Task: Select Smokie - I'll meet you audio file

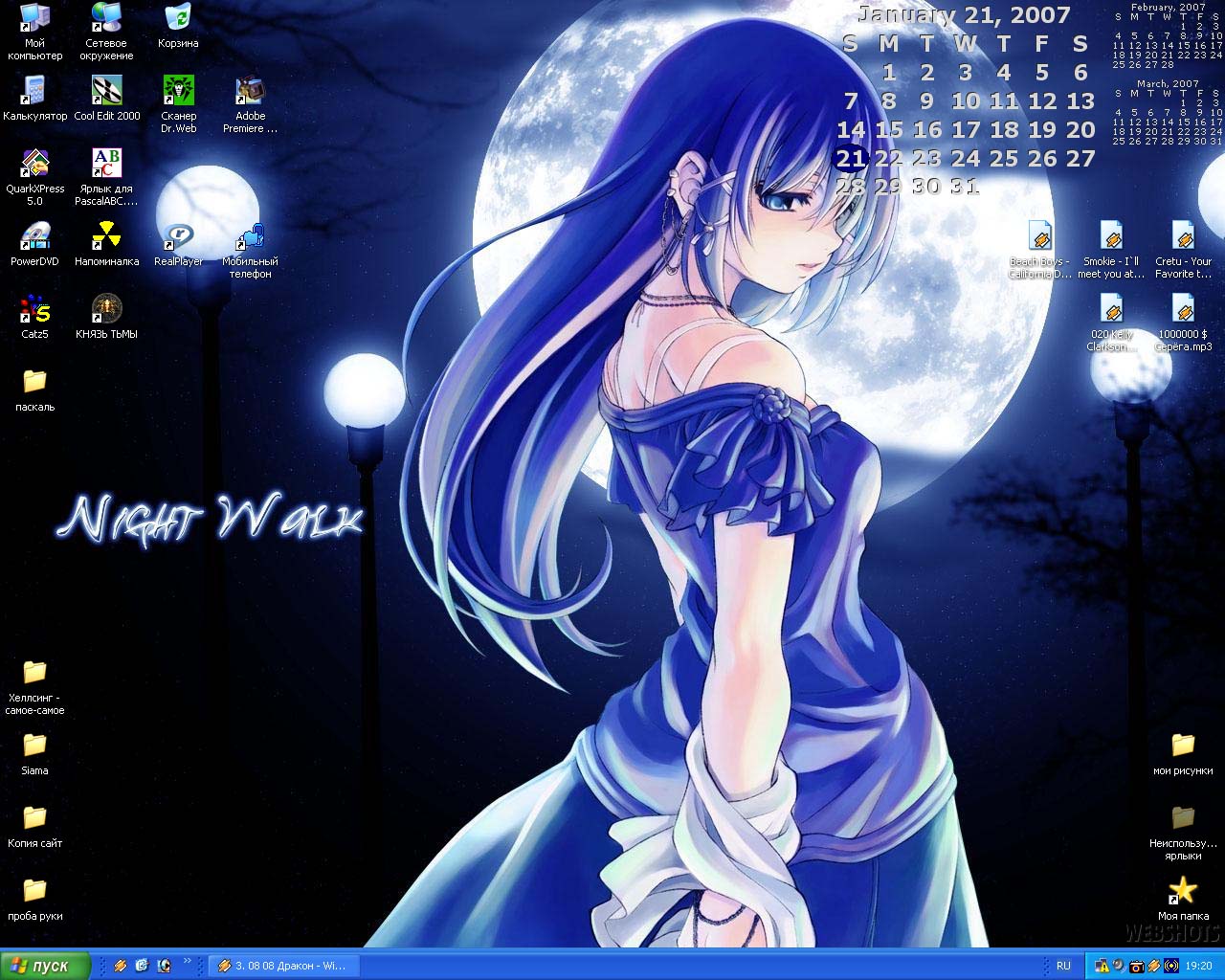Action: click(x=1111, y=250)
